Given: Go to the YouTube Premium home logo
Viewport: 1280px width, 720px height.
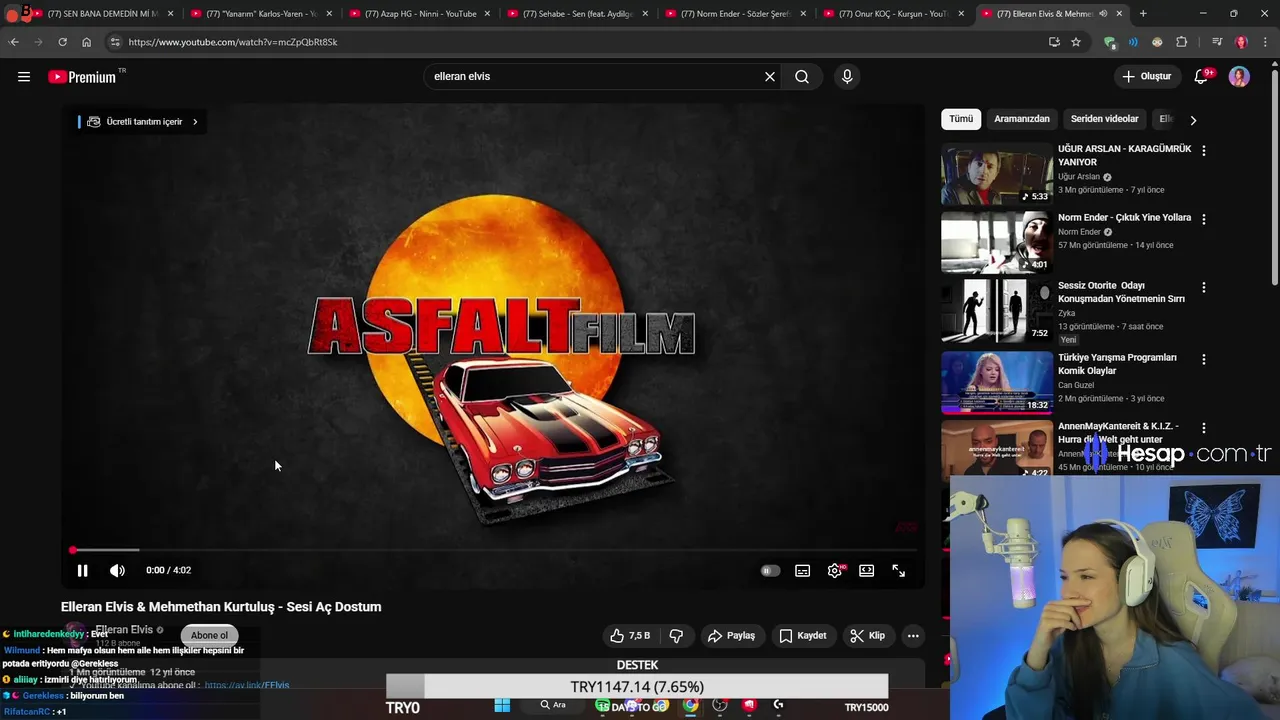Looking at the screenshot, I should (x=82, y=77).
